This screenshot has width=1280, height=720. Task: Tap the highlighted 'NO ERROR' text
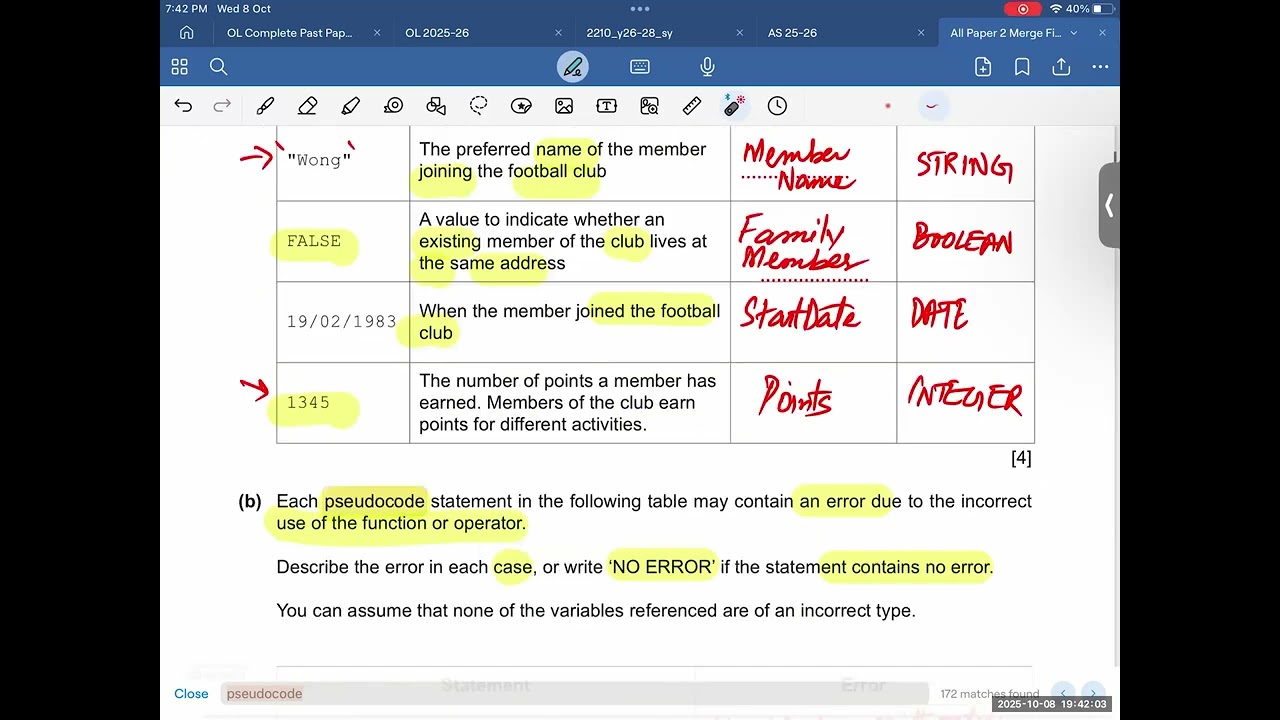(661, 567)
